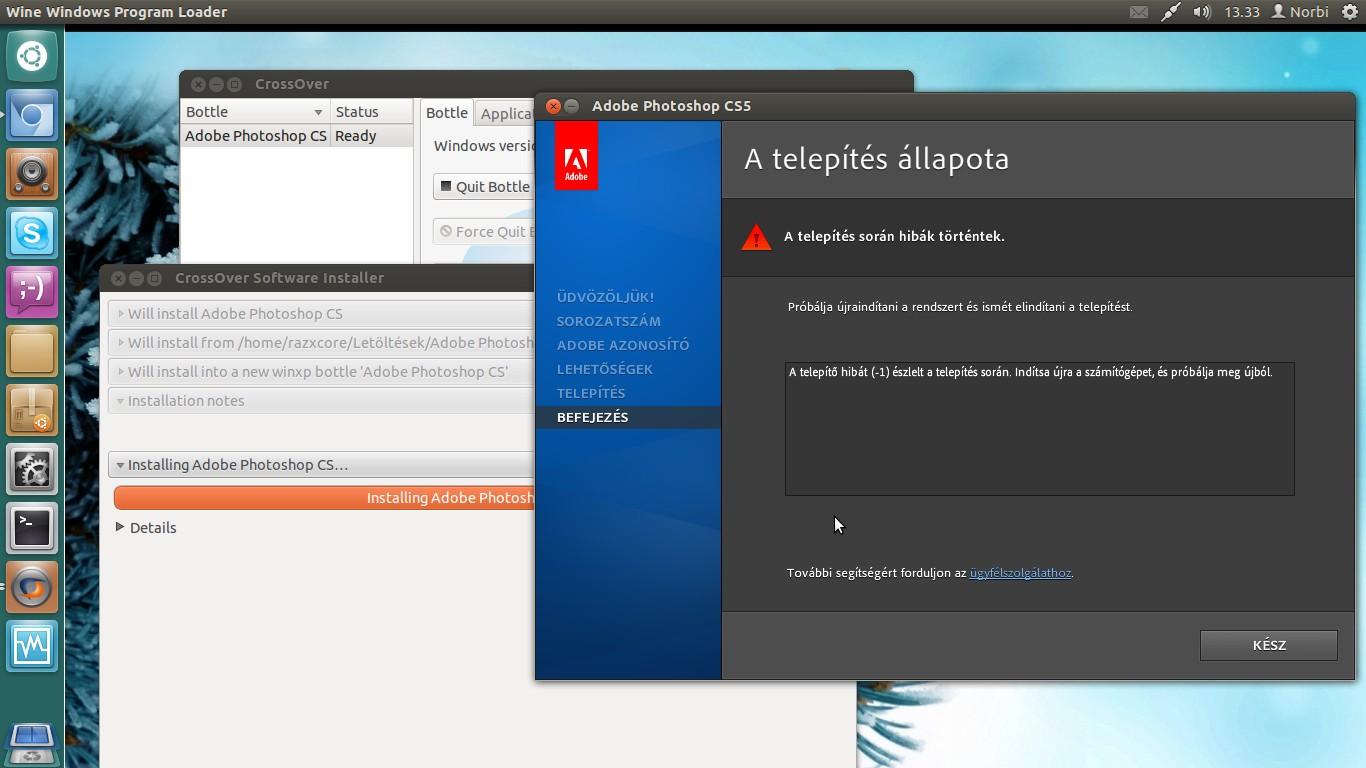Collapse 'Installing Adobe Photoshop CS…' section
Viewport: 1366px width, 768px height.
coord(321,464)
